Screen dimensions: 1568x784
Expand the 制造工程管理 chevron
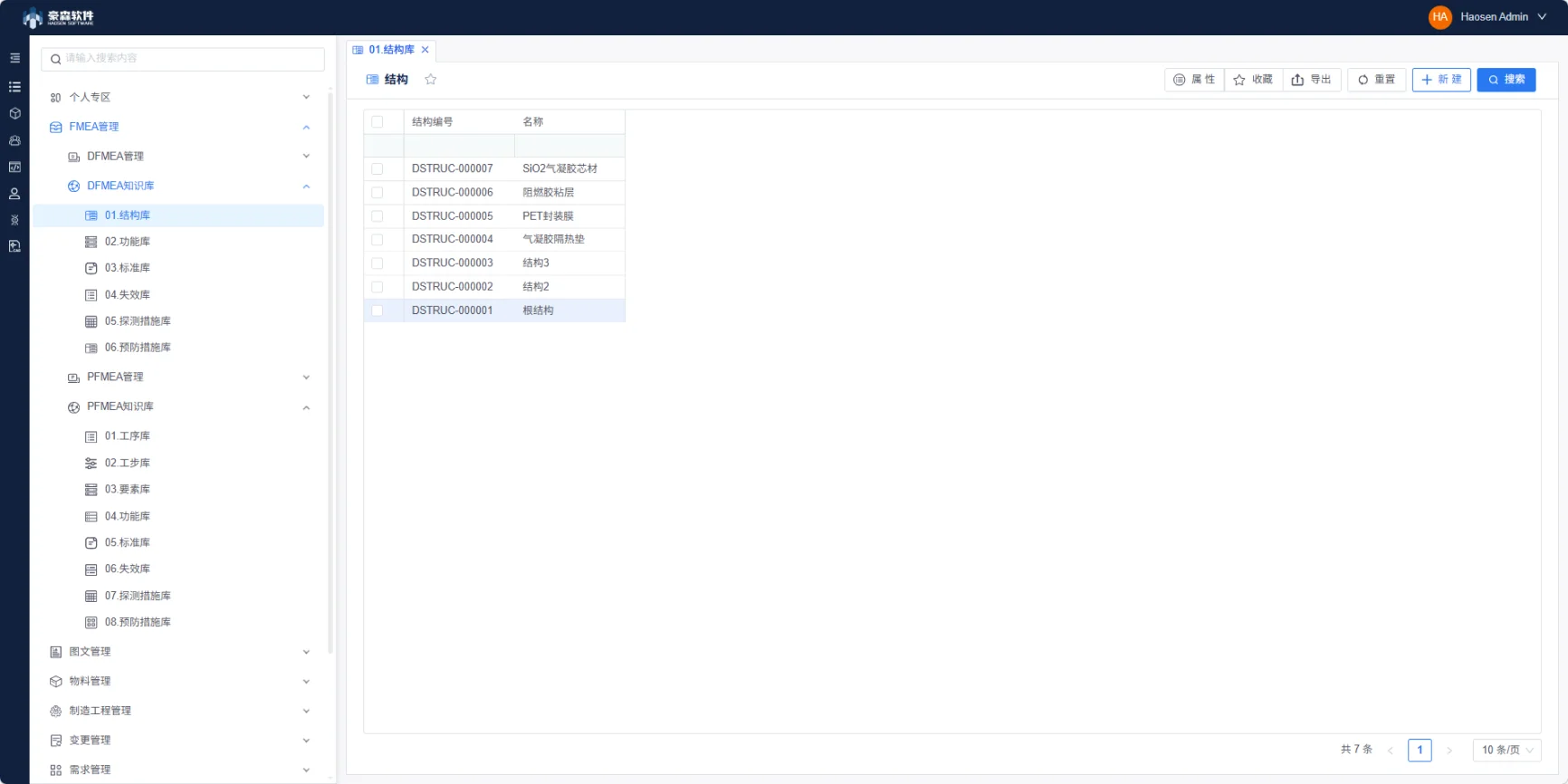pos(306,711)
